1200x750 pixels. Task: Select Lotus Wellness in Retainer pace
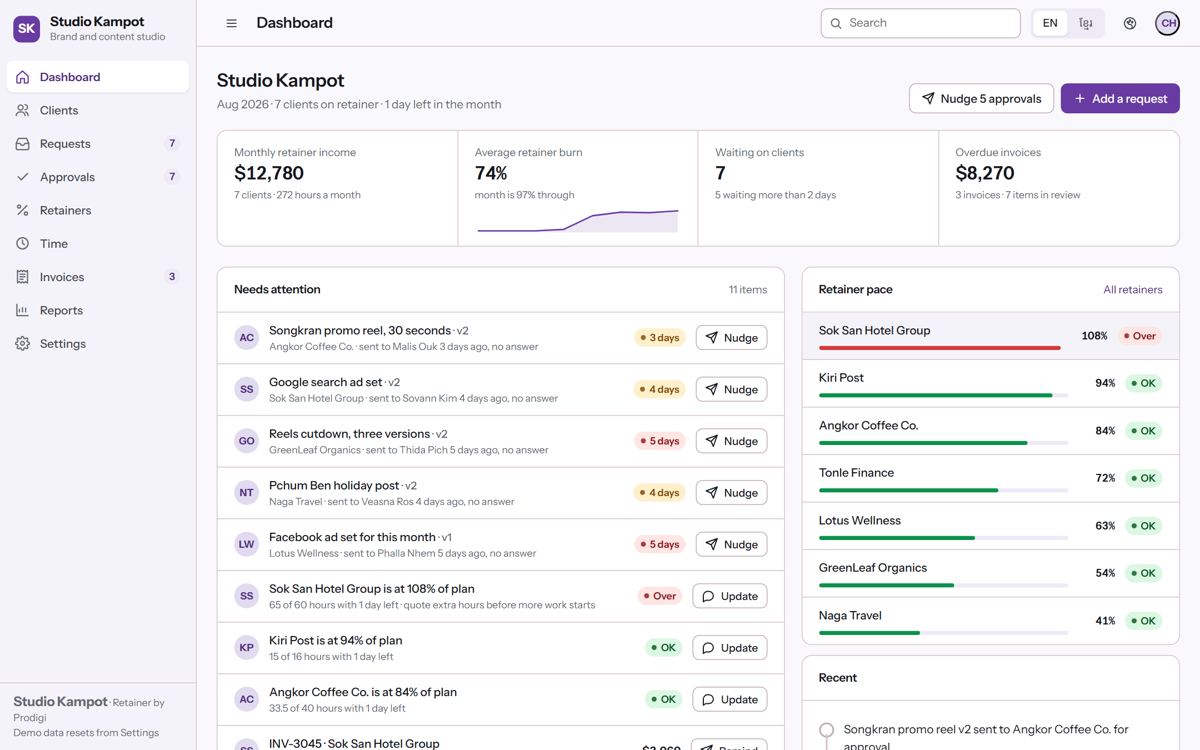click(x=991, y=526)
